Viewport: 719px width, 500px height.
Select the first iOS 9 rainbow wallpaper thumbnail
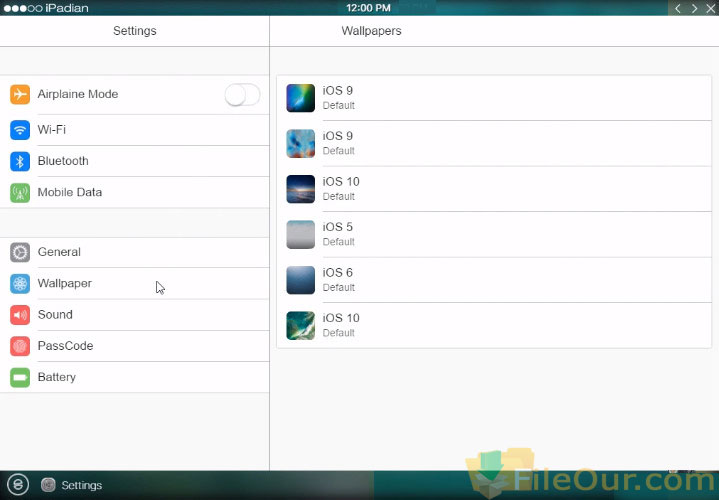pyautogui.click(x=301, y=98)
